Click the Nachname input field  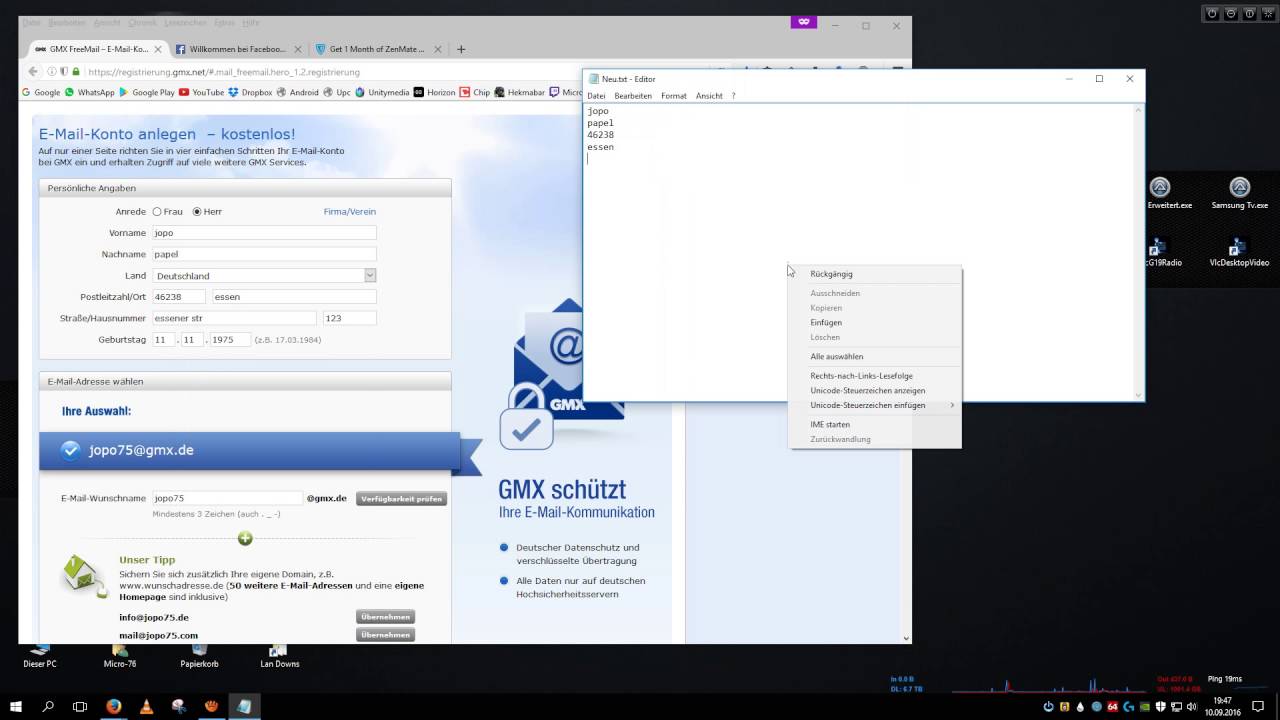pos(264,254)
